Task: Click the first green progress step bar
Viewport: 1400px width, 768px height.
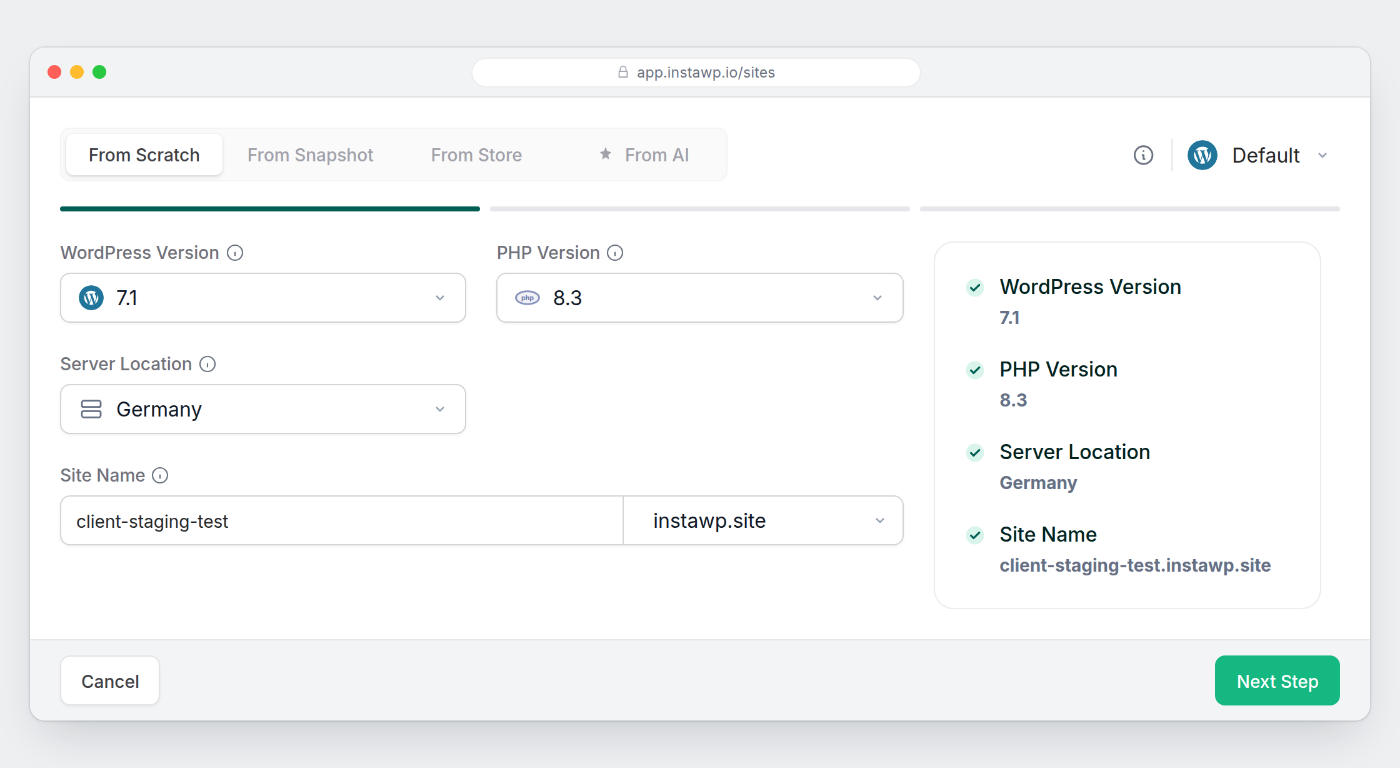Action: [x=270, y=209]
